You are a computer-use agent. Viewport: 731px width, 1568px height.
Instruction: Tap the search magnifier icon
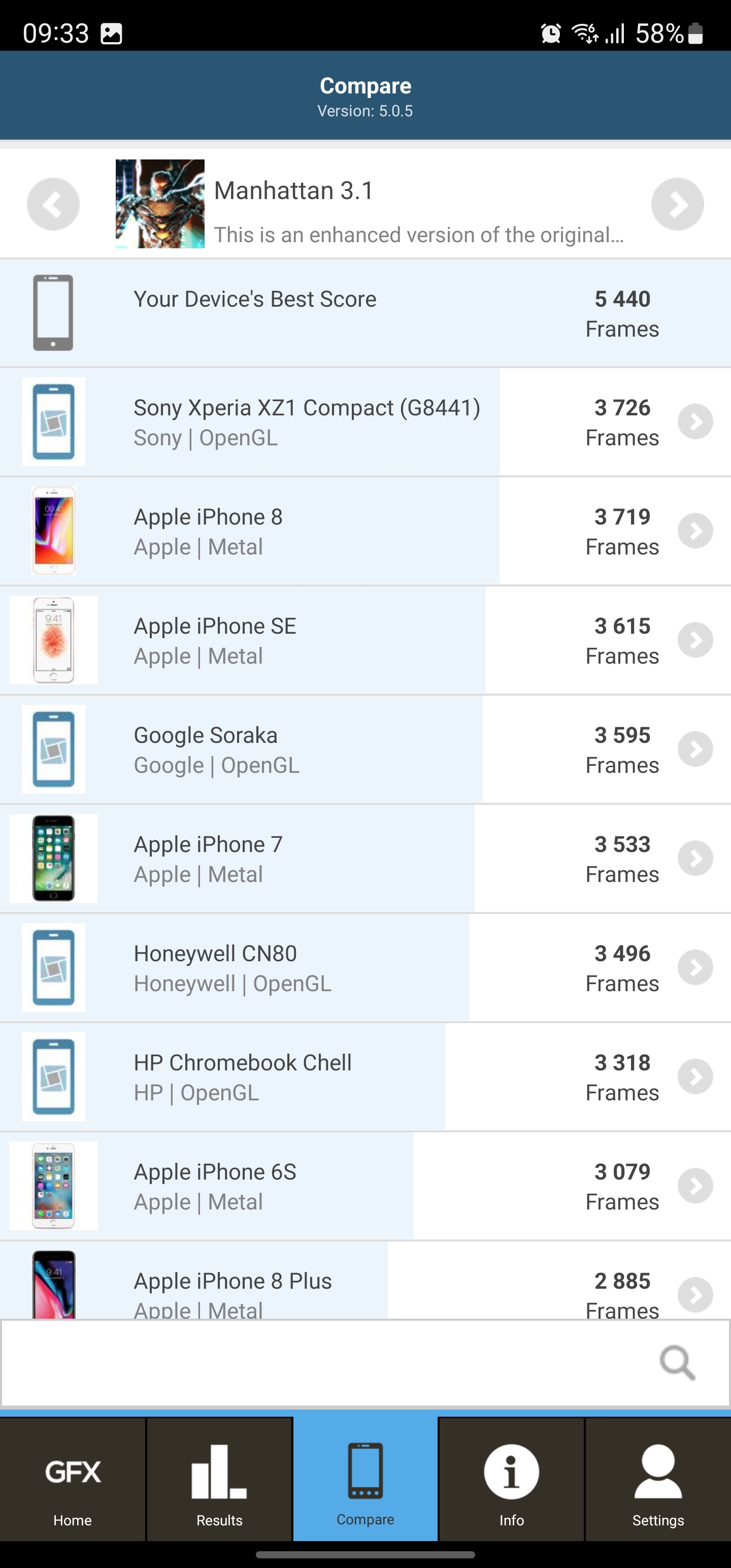[677, 1363]
